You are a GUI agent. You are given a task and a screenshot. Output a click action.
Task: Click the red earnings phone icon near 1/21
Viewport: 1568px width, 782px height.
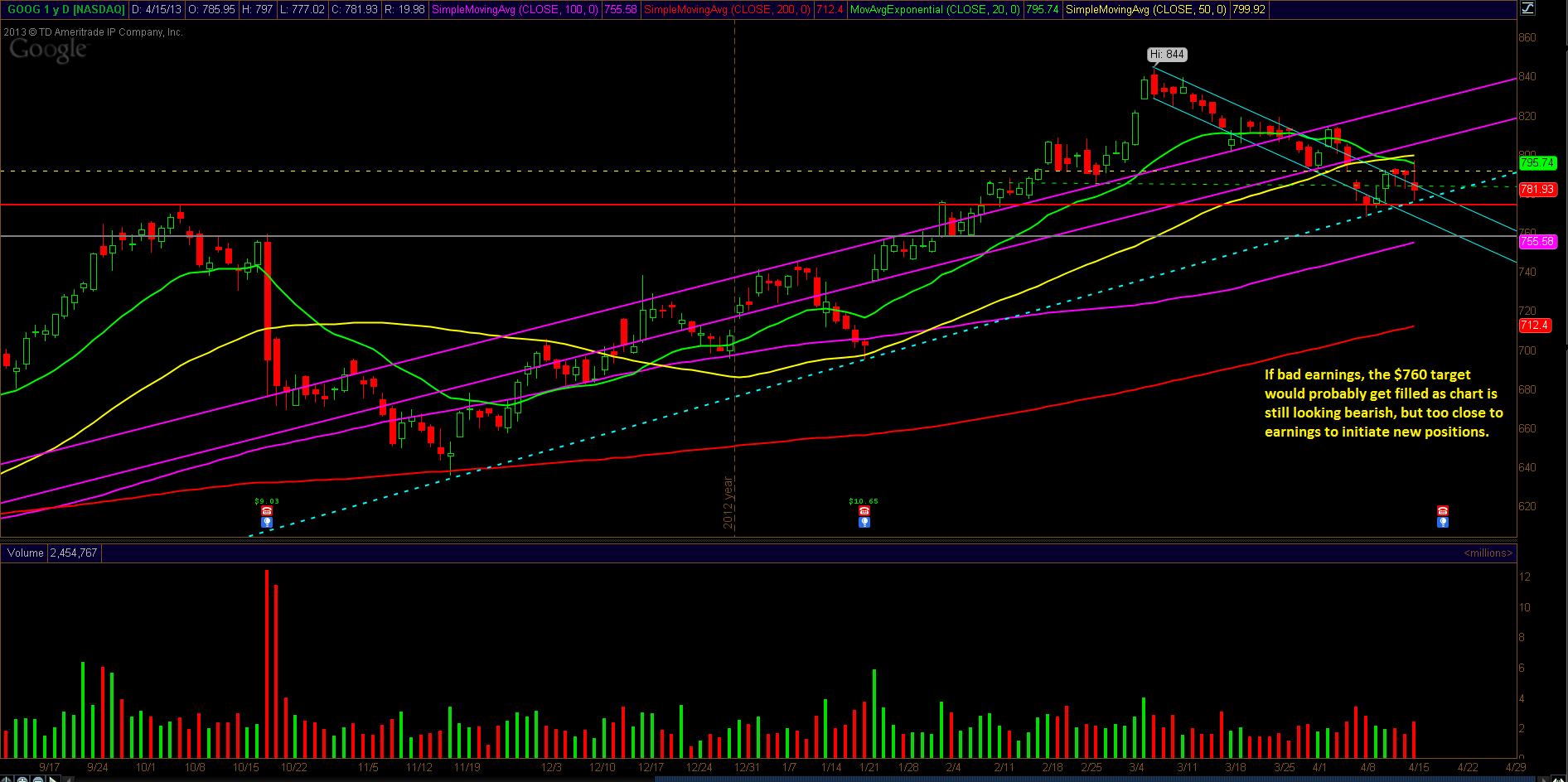pyautogui.click(x=864, y=512)
